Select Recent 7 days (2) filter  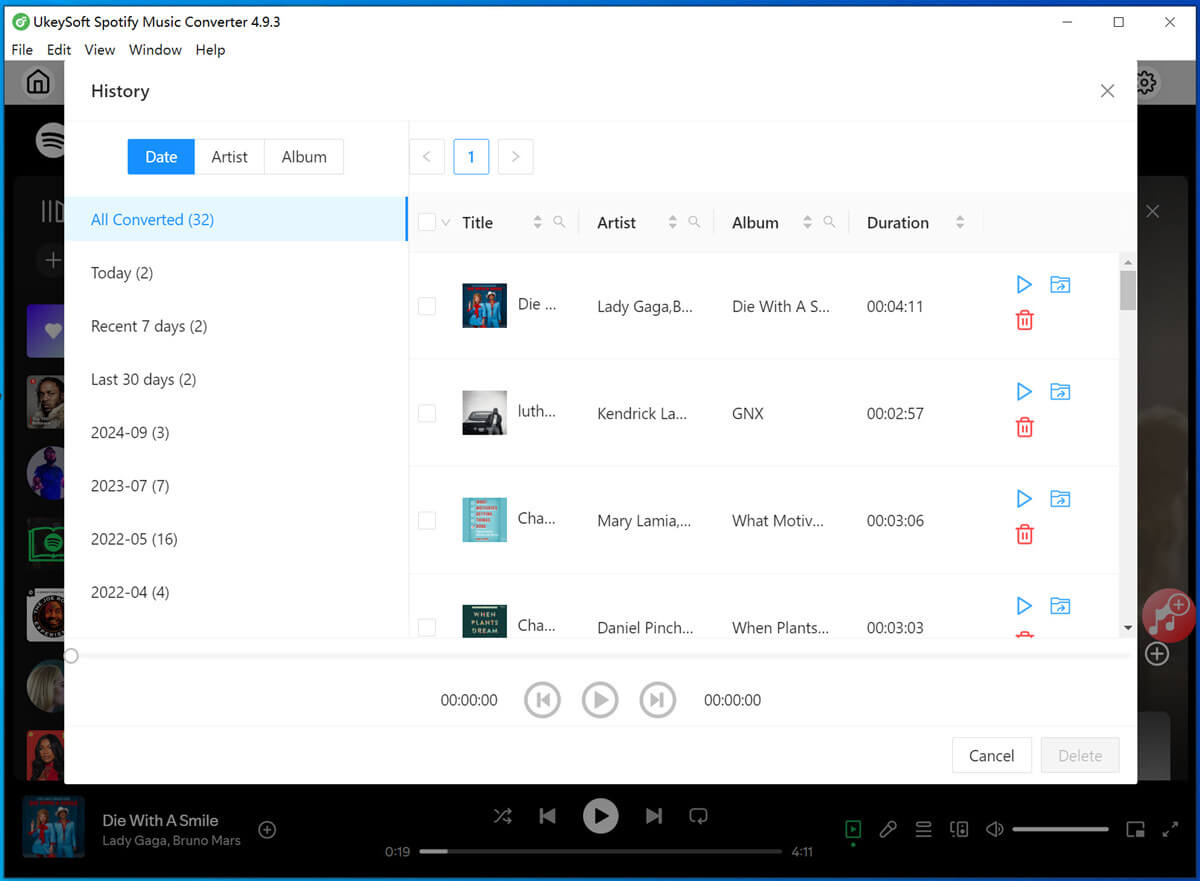pos(236,326)
